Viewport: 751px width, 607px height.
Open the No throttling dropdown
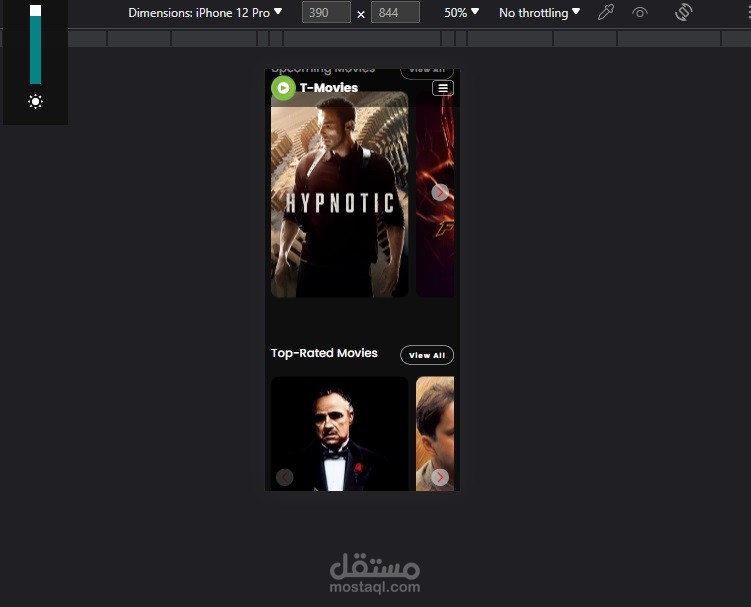539,13
